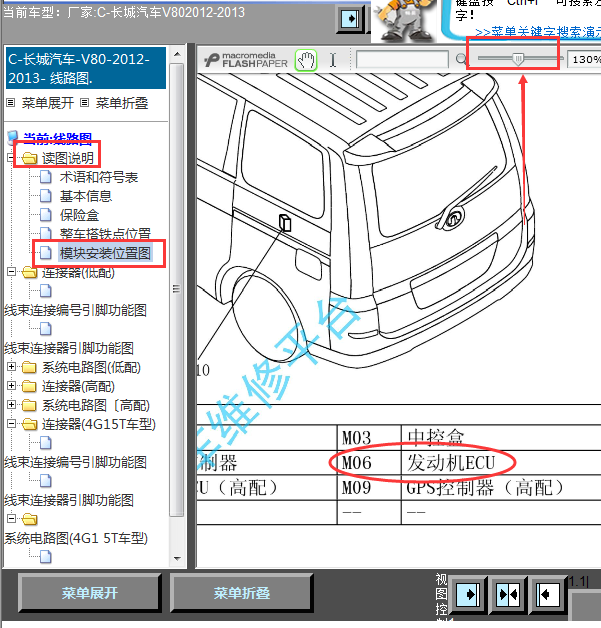Open the 保险盒 page

click(x=79, y=215)
